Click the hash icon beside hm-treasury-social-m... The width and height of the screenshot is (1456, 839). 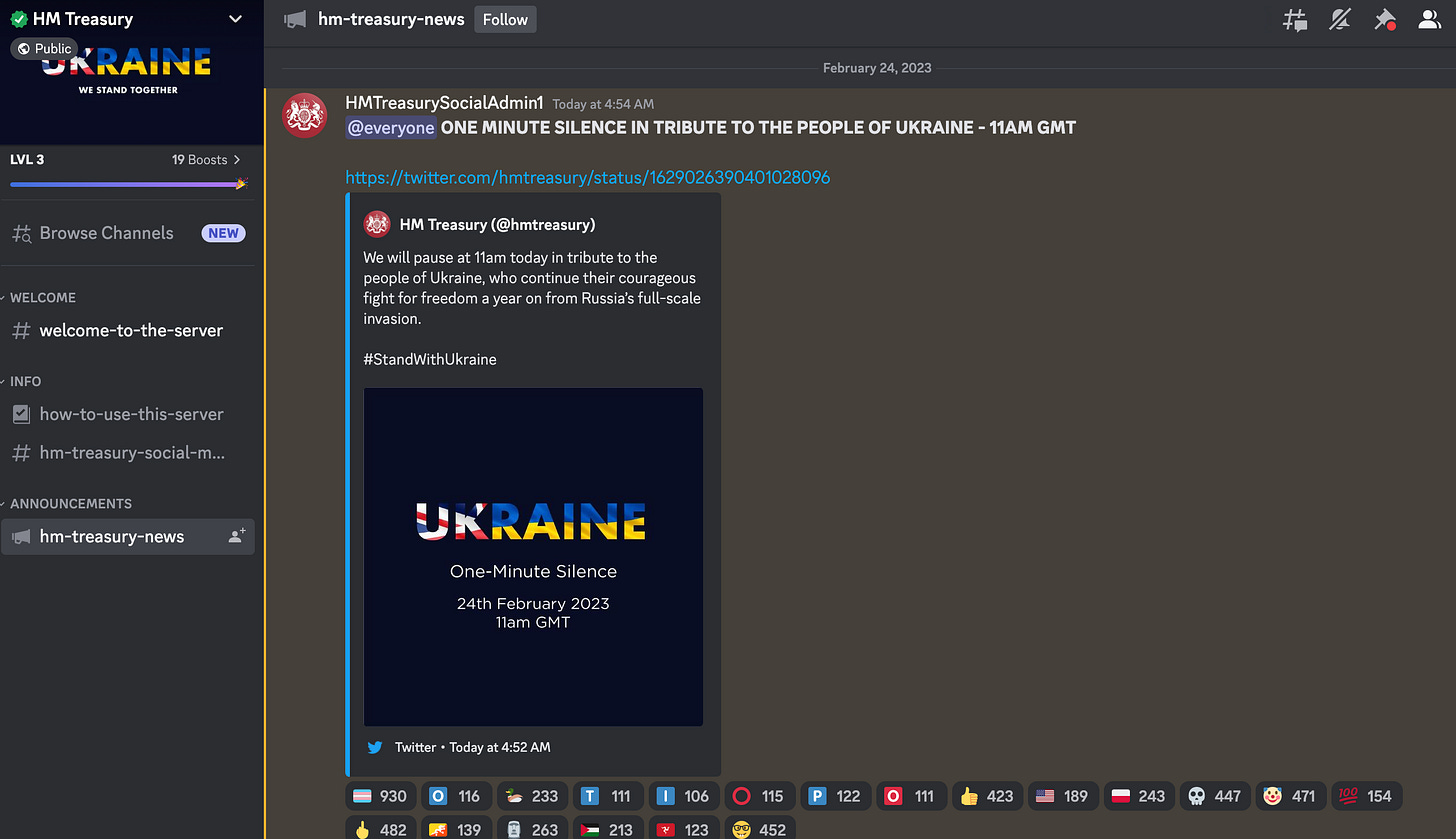click(x=21, y=453)
